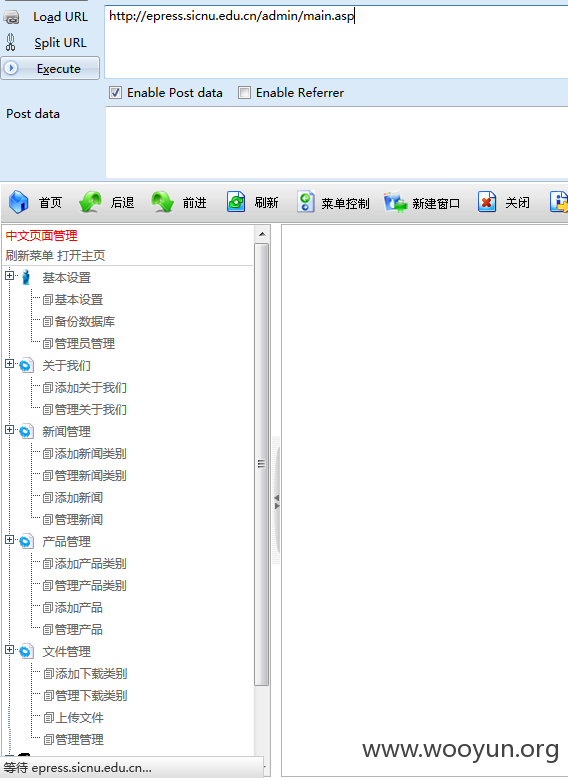Click the 首页 toolbar label
Viewport: 568px width, 778px height.
(51, 202)
